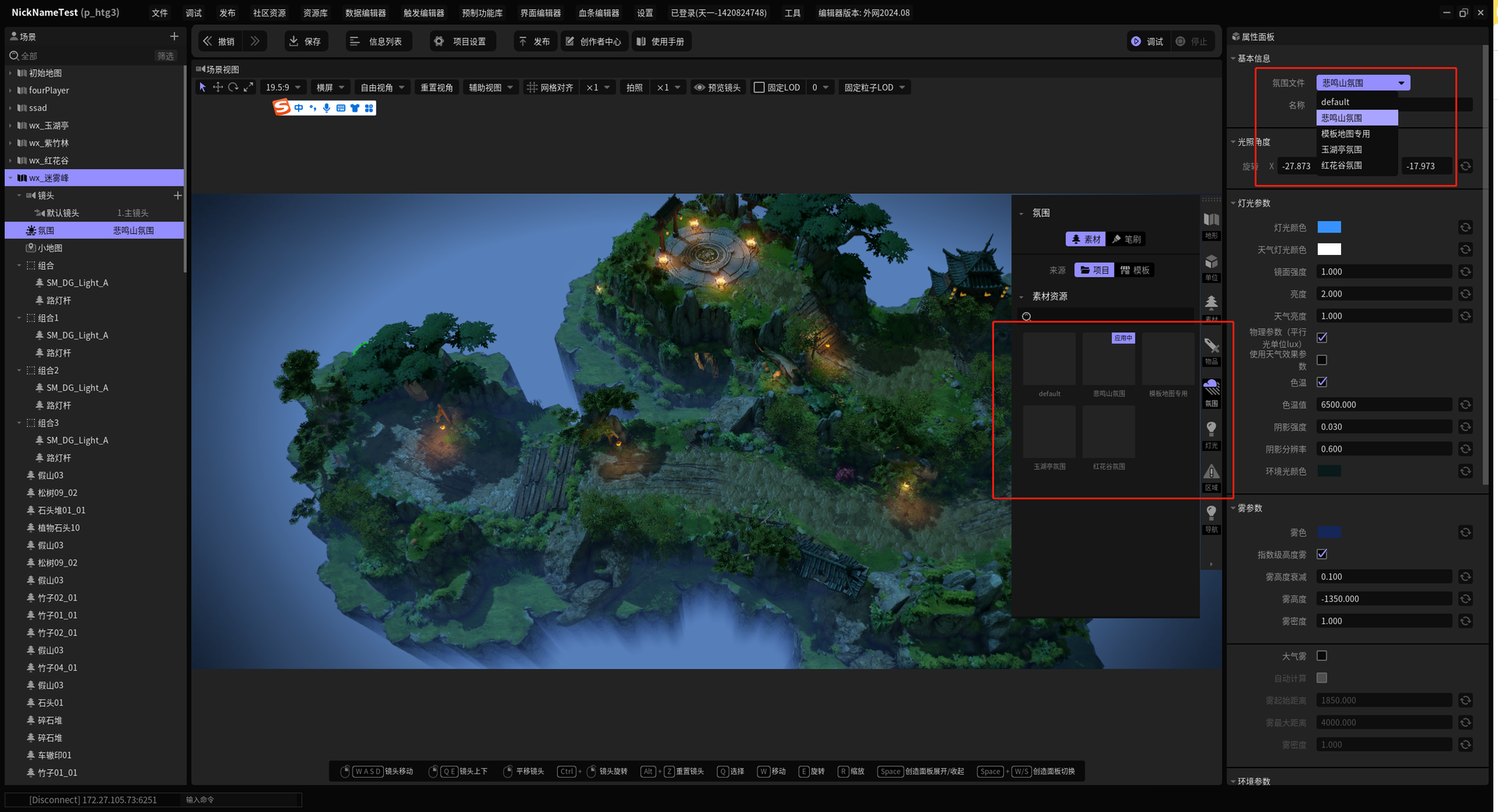
Task: Enable the 大气雾 checkbox
Action: (x=1322, y=656)
